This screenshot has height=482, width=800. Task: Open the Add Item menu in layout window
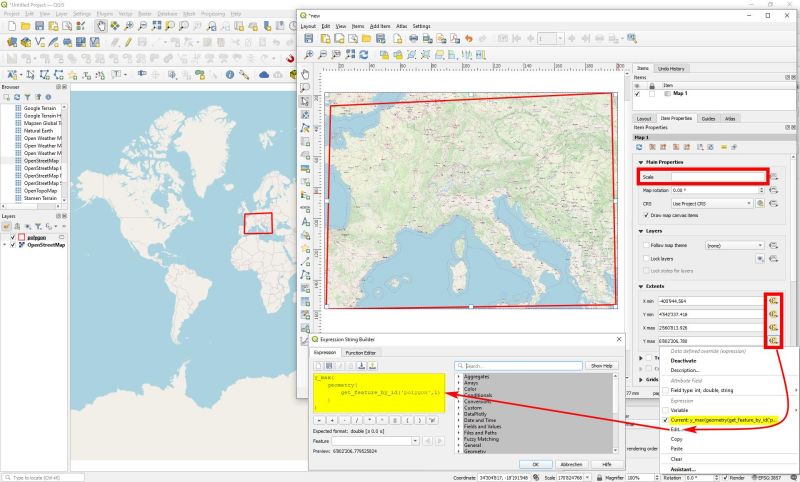tap(380, 26)
